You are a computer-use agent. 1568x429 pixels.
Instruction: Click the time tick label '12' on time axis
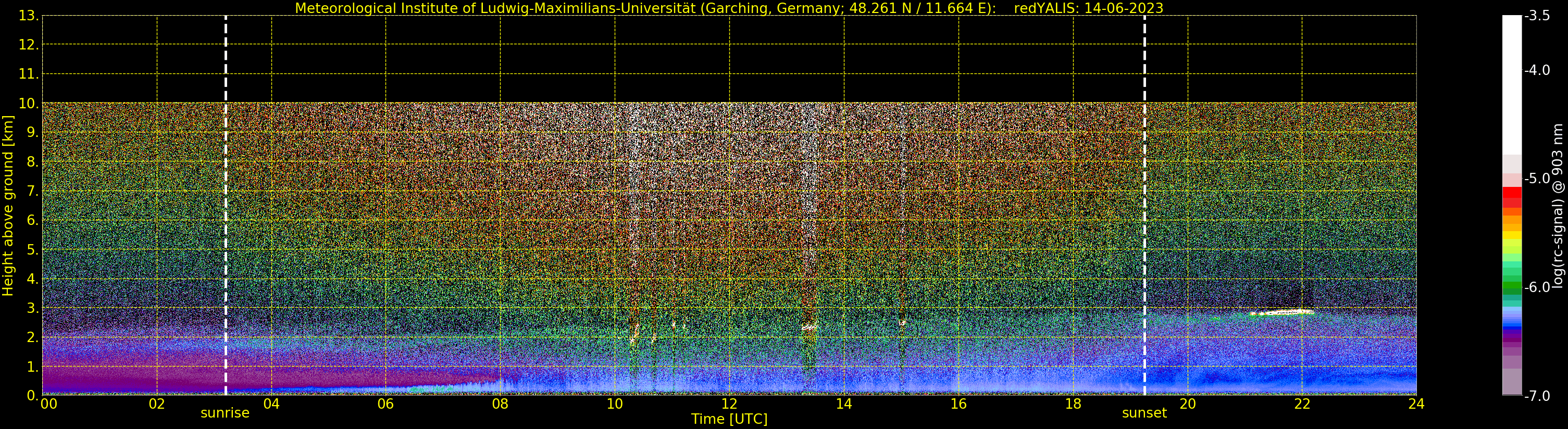pos(729,404)
